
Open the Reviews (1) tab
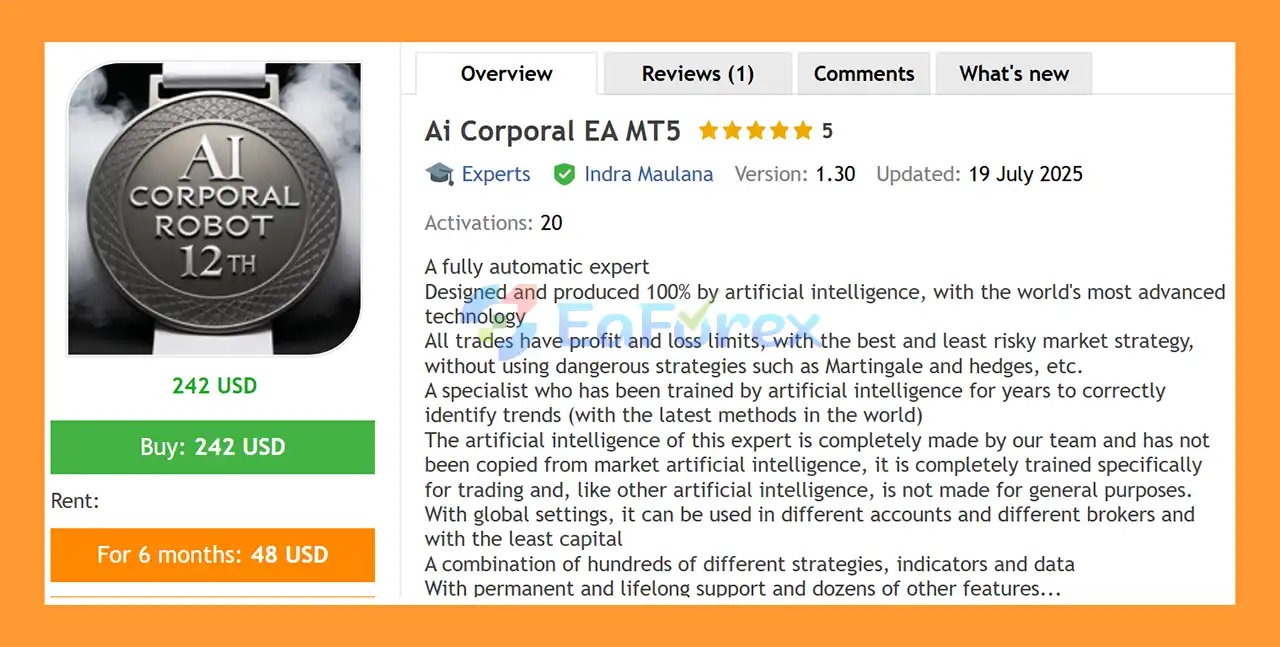698,74
